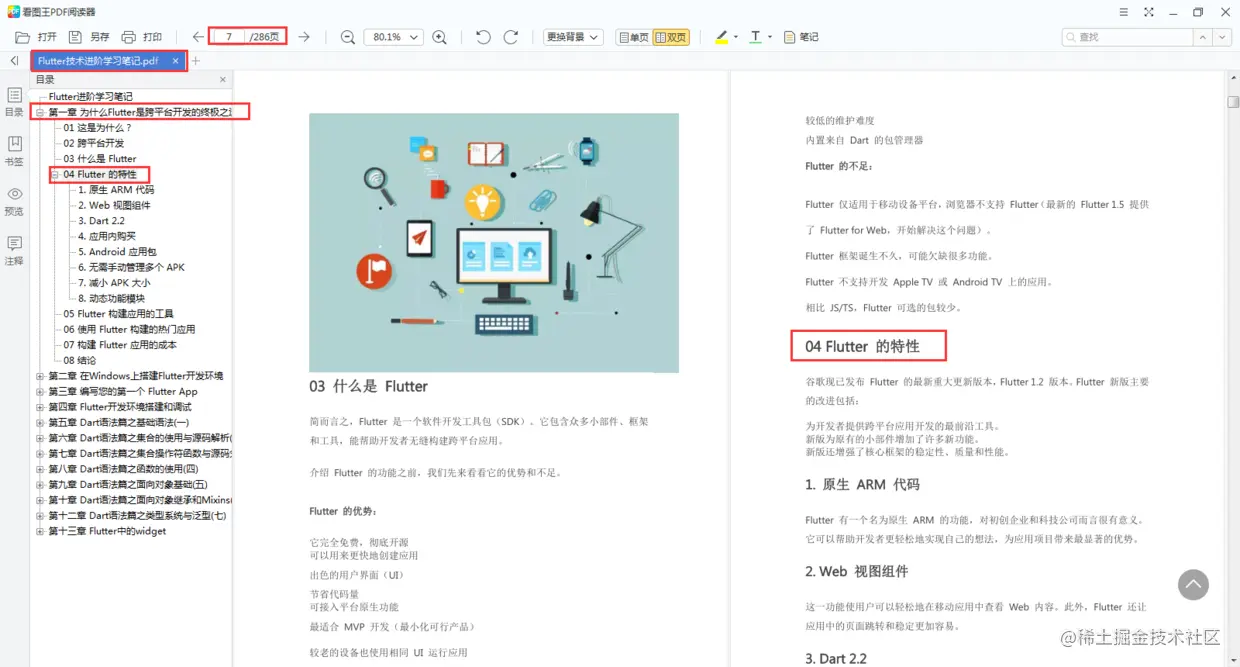
Task: Open the 笔记 notes tool
Action: pyautogui.click(x=801, y=37)
